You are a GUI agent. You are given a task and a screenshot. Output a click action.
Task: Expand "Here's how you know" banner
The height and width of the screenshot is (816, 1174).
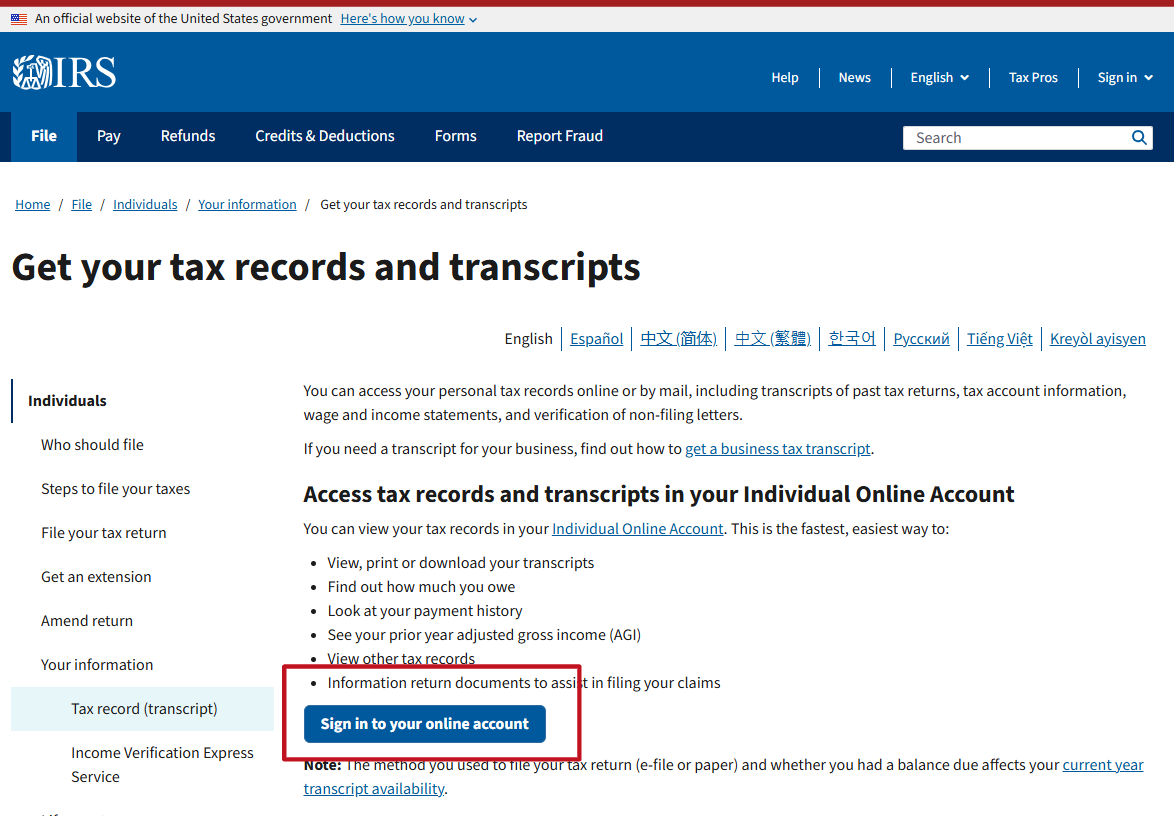point(408,19)
